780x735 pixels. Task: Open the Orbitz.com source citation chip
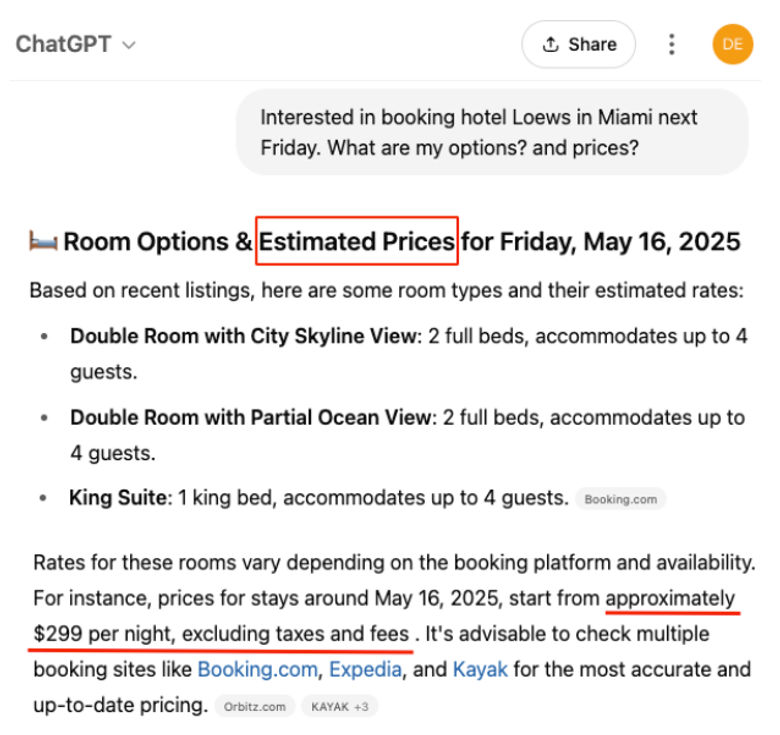pos(255,706)
